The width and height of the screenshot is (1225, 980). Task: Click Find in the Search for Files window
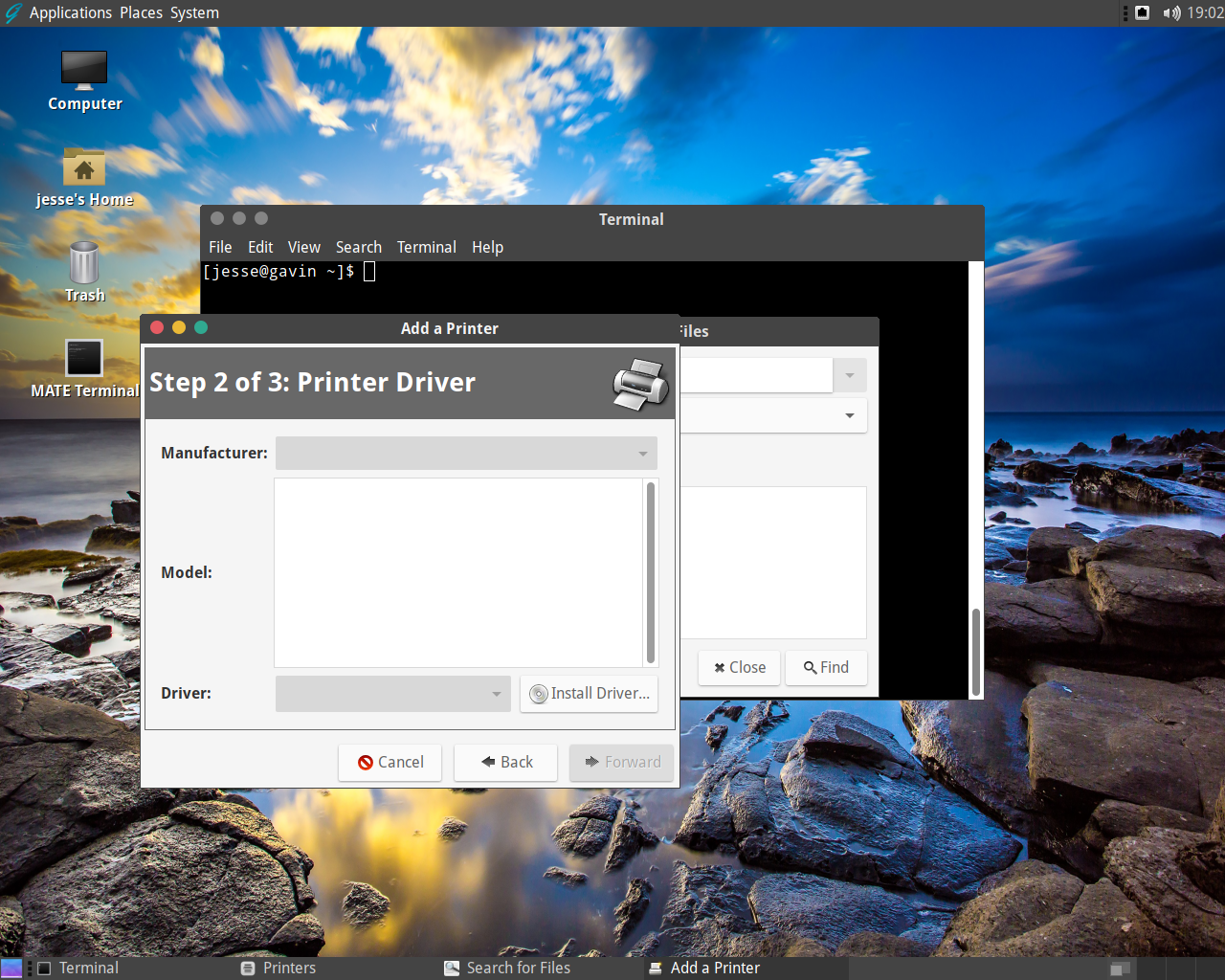point(826,668)
